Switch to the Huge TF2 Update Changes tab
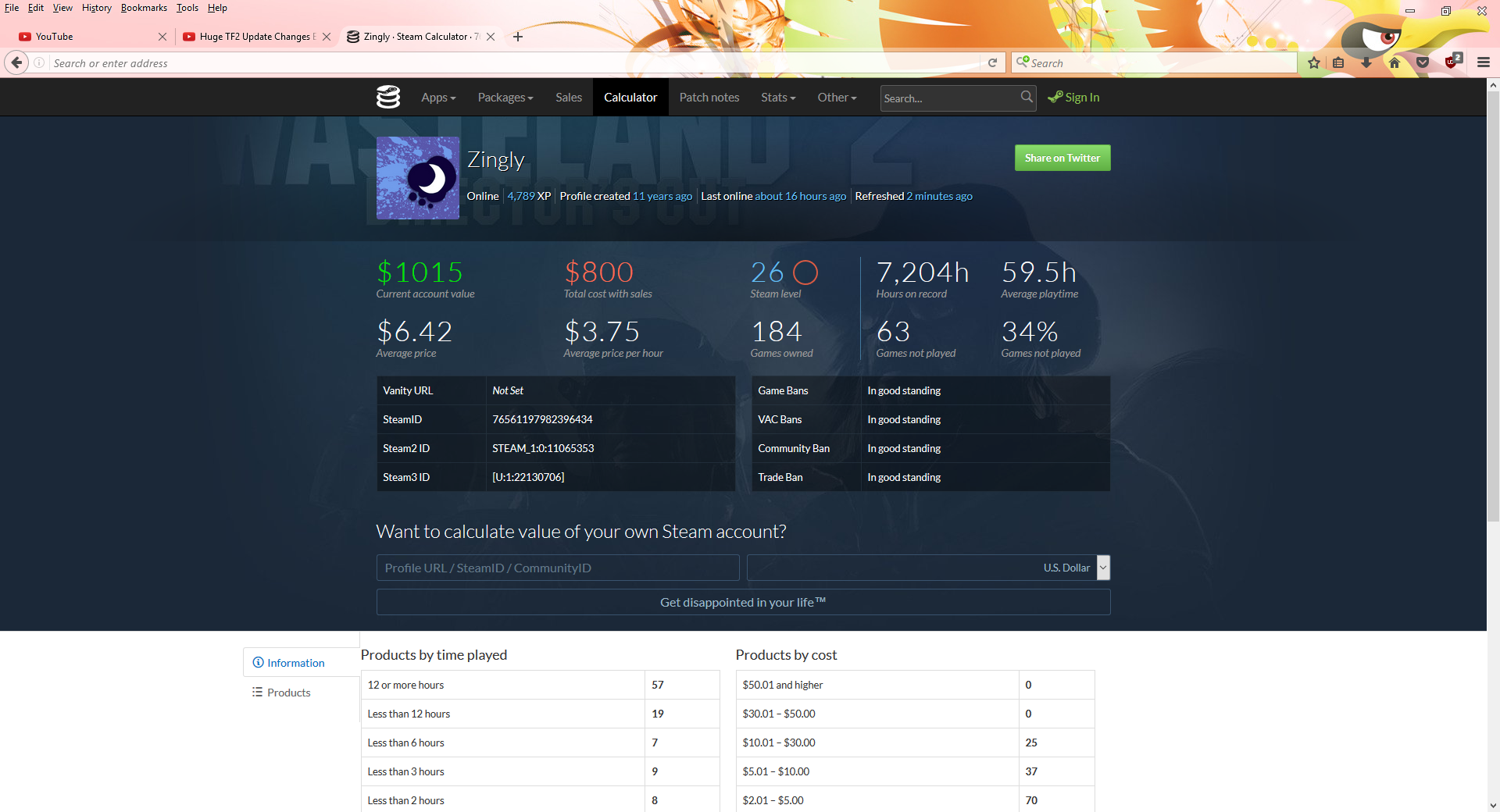Screen dimensions: 1500x812 pos(256,37)
